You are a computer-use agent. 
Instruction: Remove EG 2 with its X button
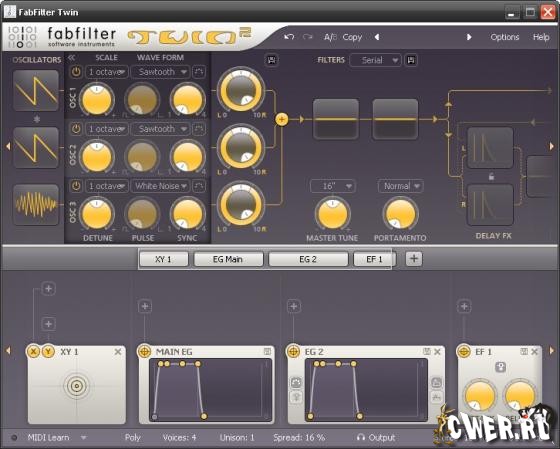point(437,352)
